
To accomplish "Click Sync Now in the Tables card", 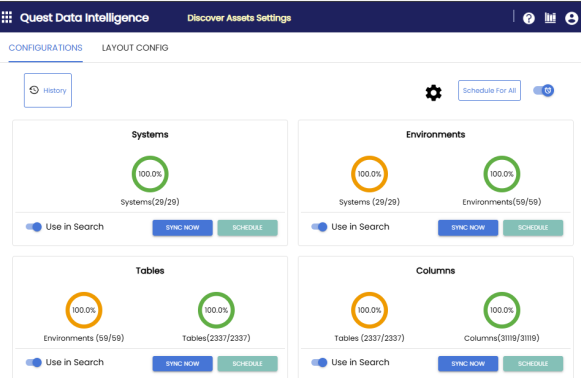I will click(183, 364).
